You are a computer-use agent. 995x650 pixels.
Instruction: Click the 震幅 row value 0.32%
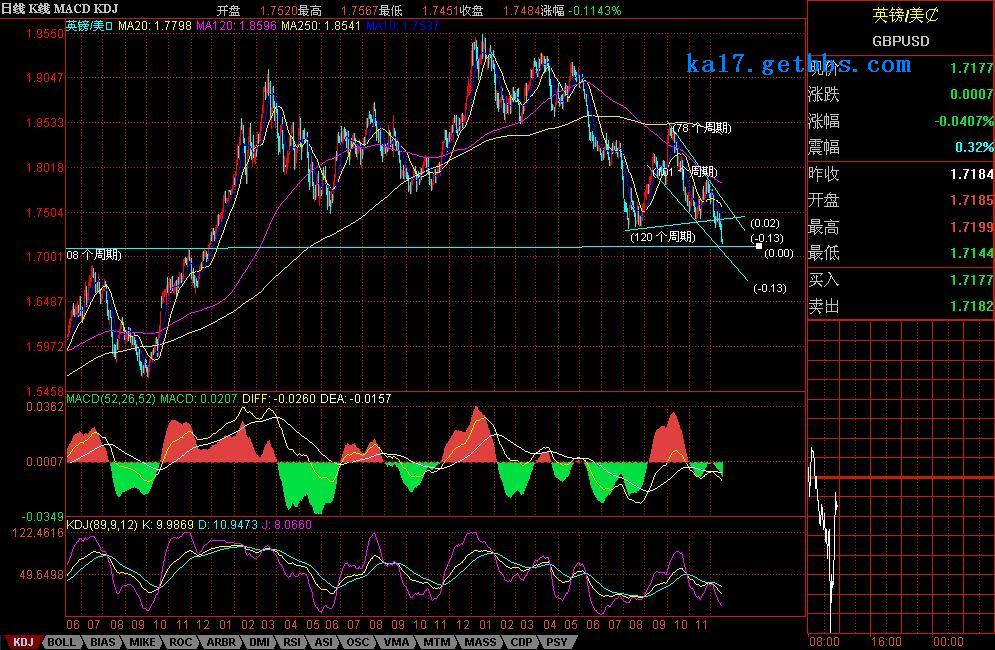(x=974, y=148)
